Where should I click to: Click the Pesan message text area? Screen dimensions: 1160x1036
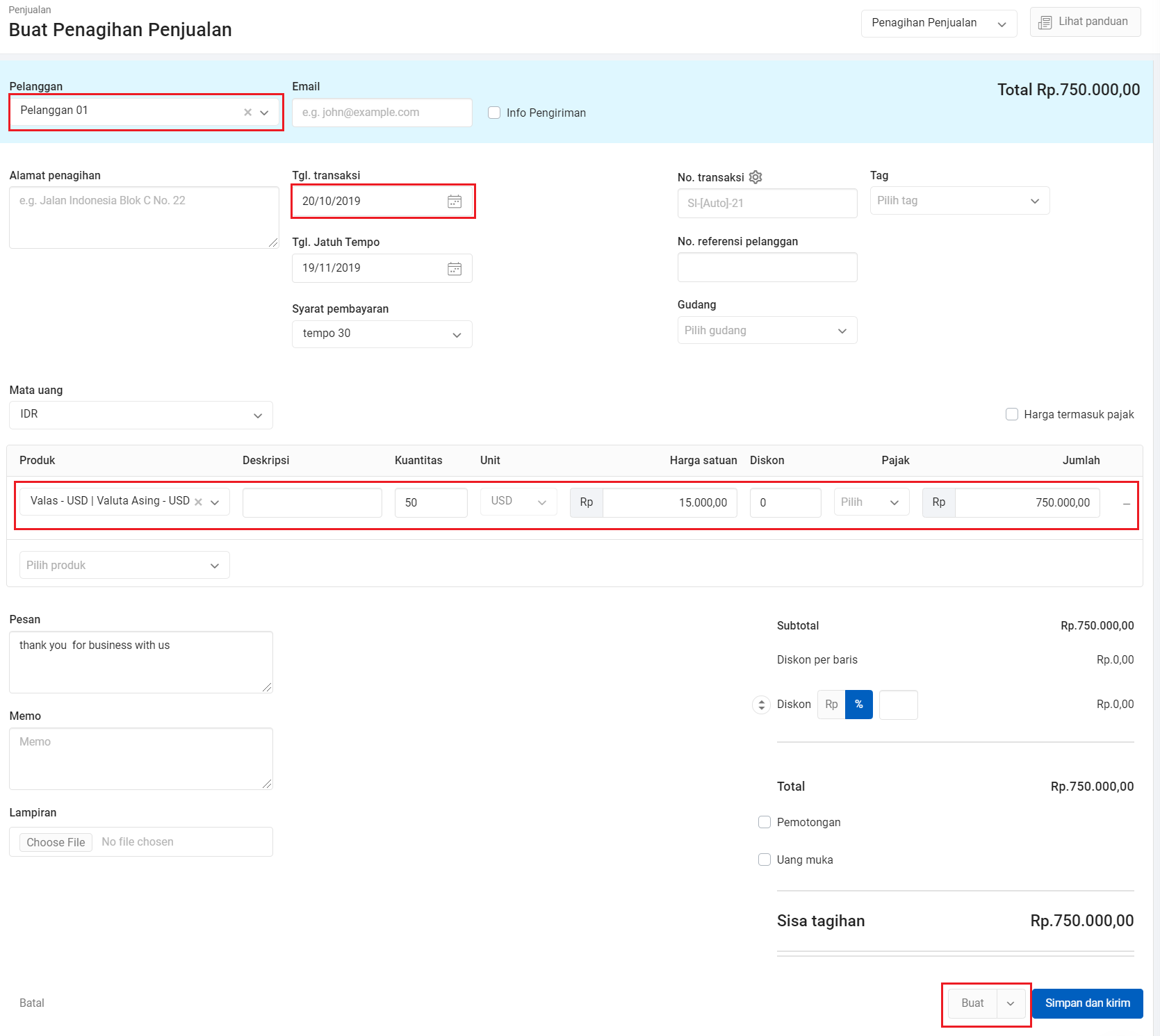[141, 662]
